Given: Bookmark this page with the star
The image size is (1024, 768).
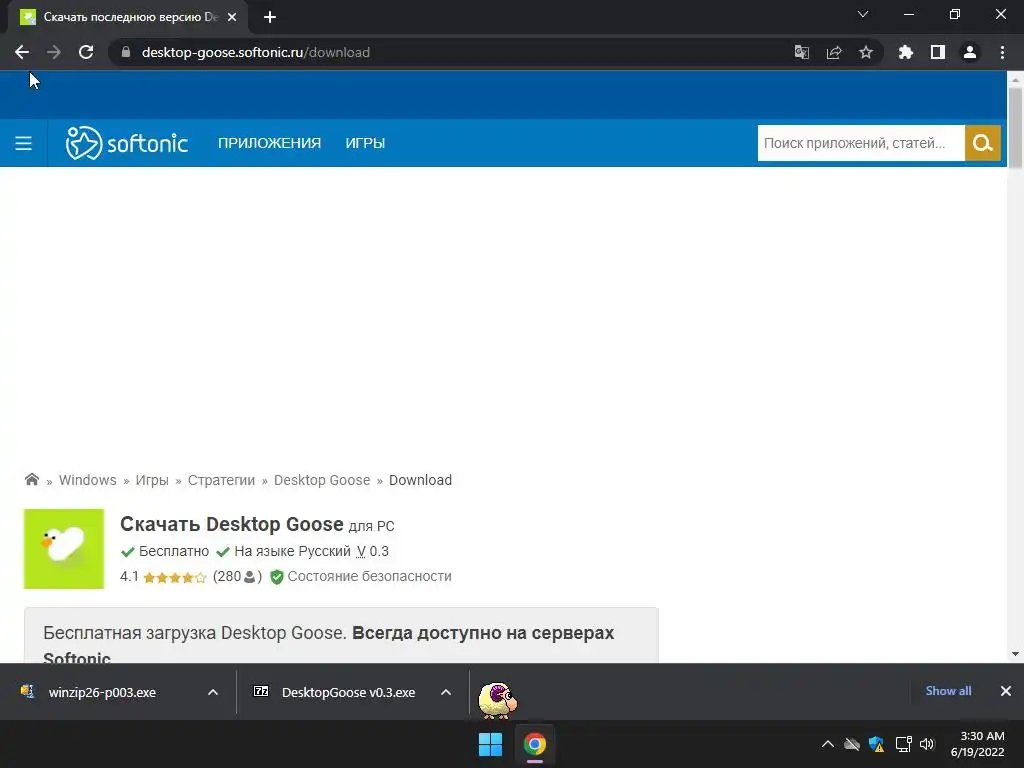Looking at the screenshot, I should [x=866, y=52].
